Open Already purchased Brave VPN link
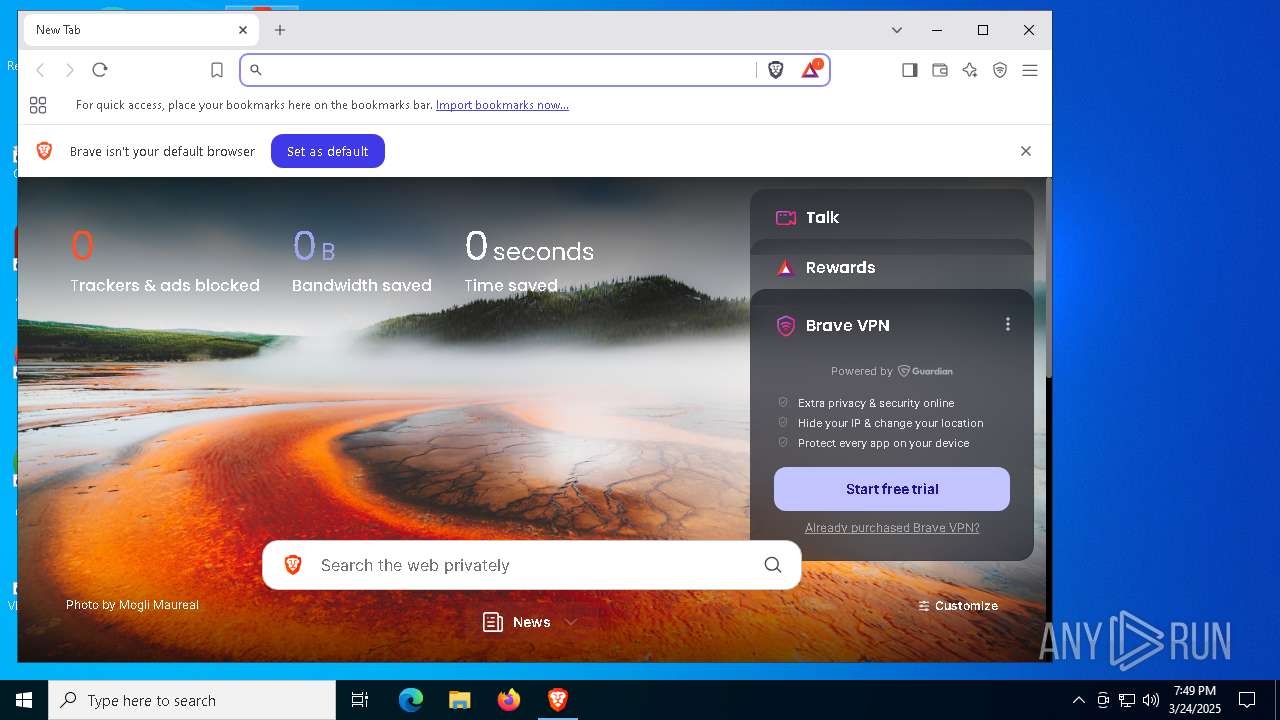Image resolution: width=1280 pixels, height=720 pixels. coord(891,528)
